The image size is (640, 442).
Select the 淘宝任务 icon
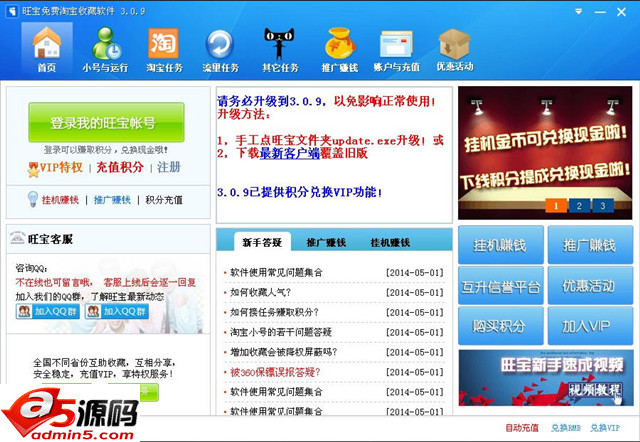(x=162, y=50)
